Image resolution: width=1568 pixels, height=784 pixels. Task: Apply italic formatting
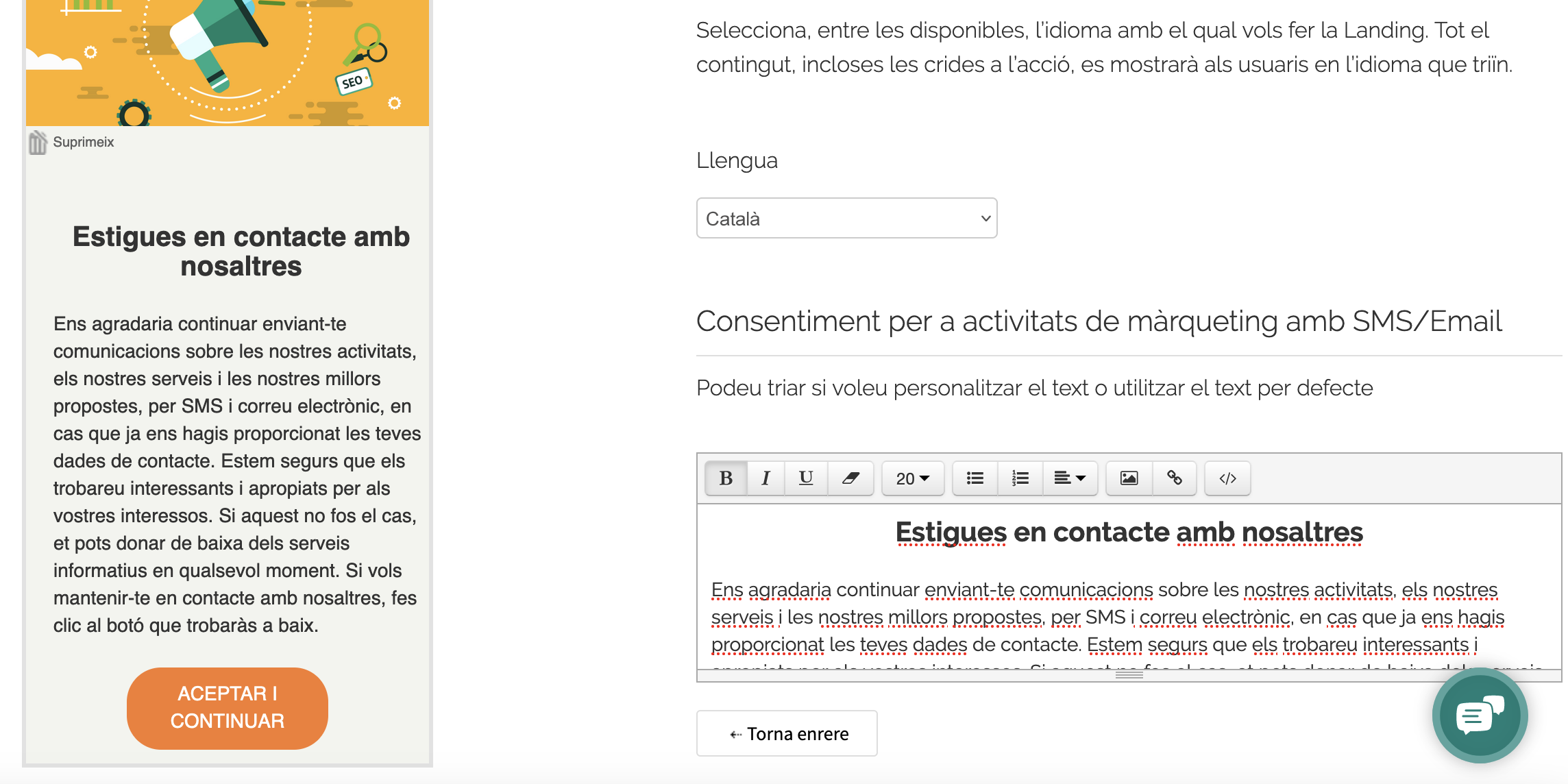(x=765, y=478)
